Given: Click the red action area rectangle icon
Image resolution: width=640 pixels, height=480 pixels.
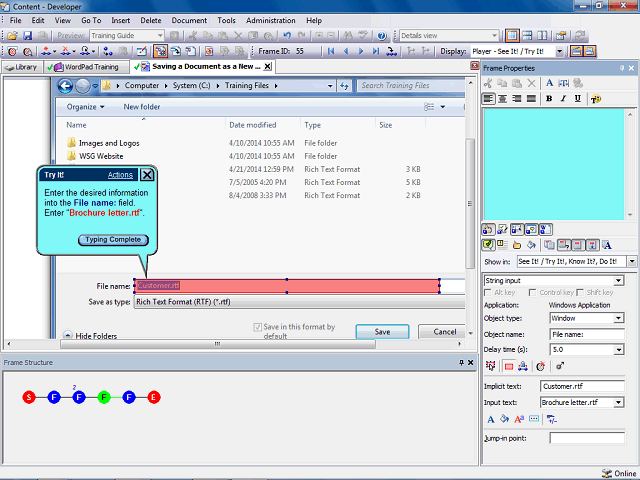Looking at the screenshot, I should click(x=509, y=367).
